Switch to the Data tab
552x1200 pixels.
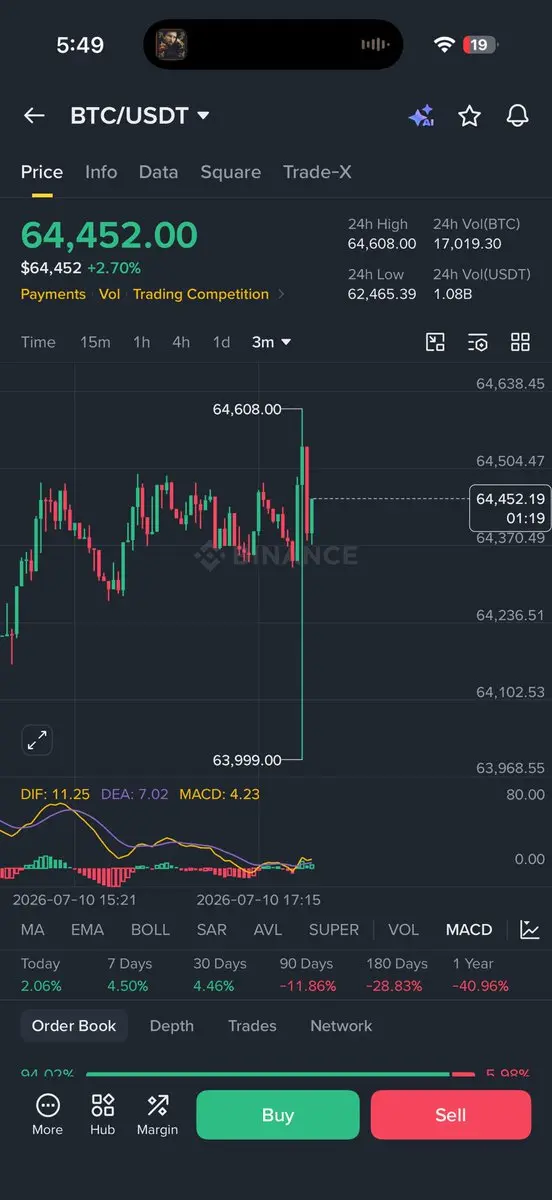tap(158, 172)
